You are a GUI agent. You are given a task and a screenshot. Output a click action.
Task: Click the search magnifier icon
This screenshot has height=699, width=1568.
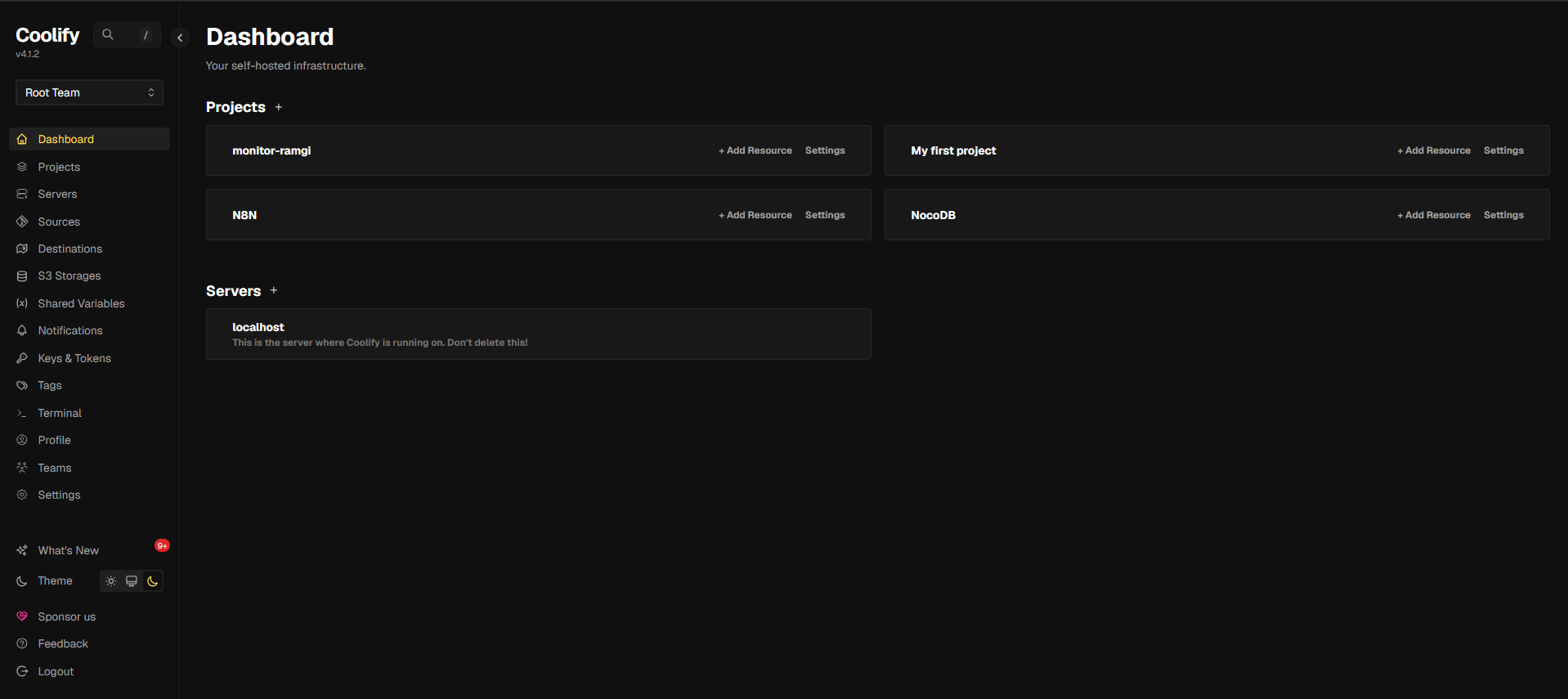click(x=108, y=34)
